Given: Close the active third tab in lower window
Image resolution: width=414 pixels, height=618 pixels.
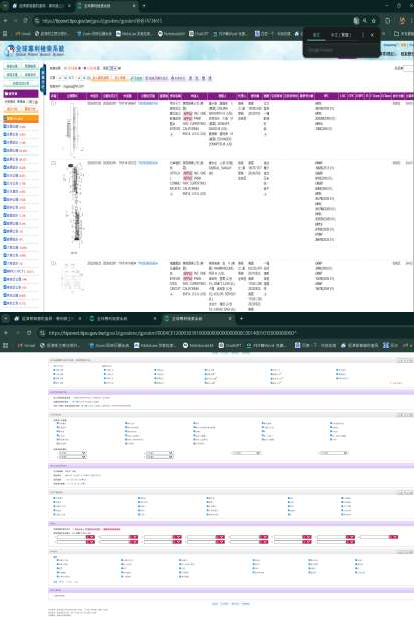Looking at the screenshot, I should (230, 318).
